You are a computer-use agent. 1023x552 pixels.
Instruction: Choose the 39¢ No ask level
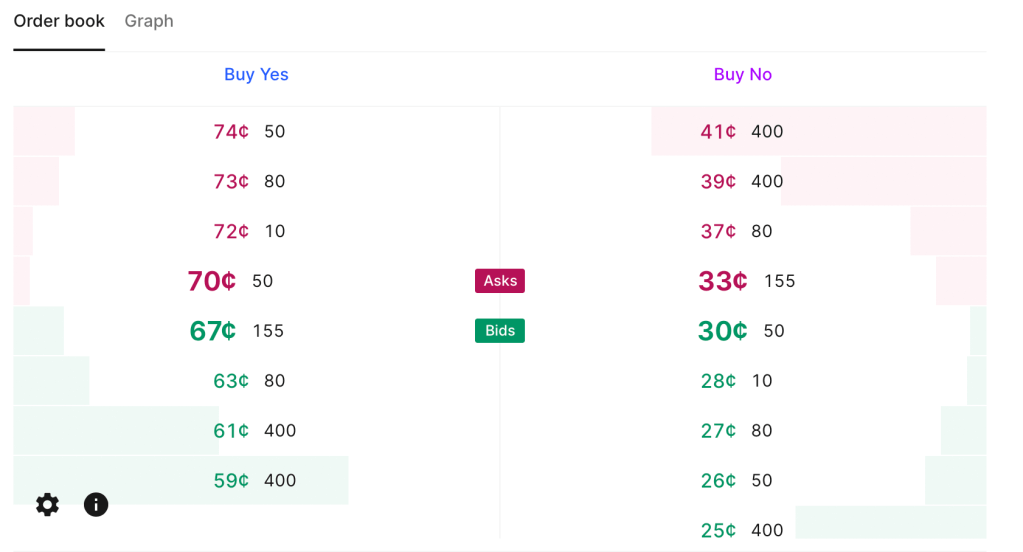718,181
